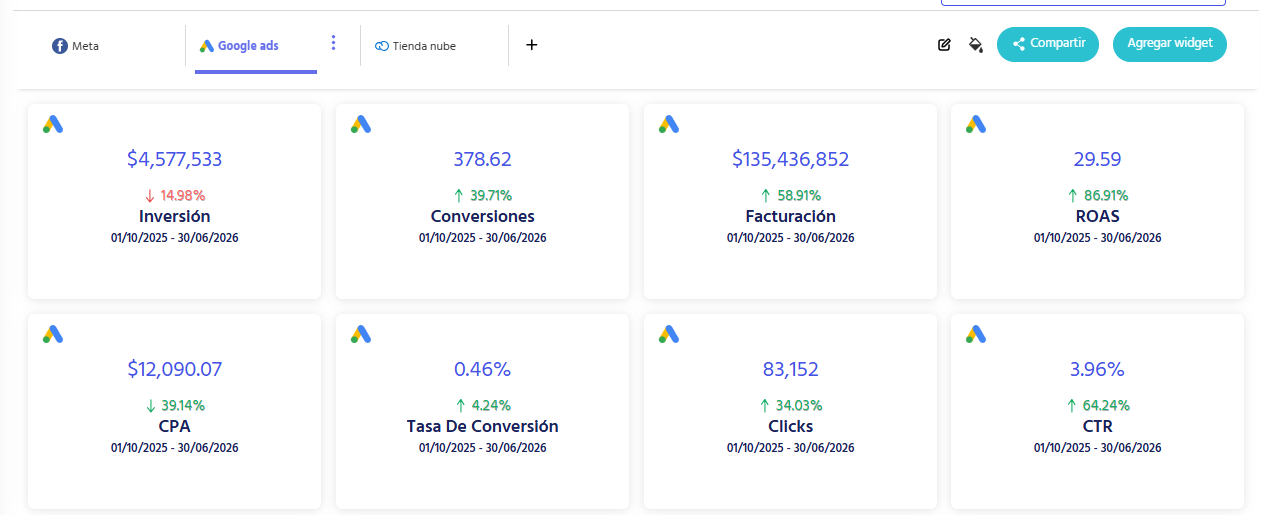Click Google Ads logo on Inversión card

53,124
